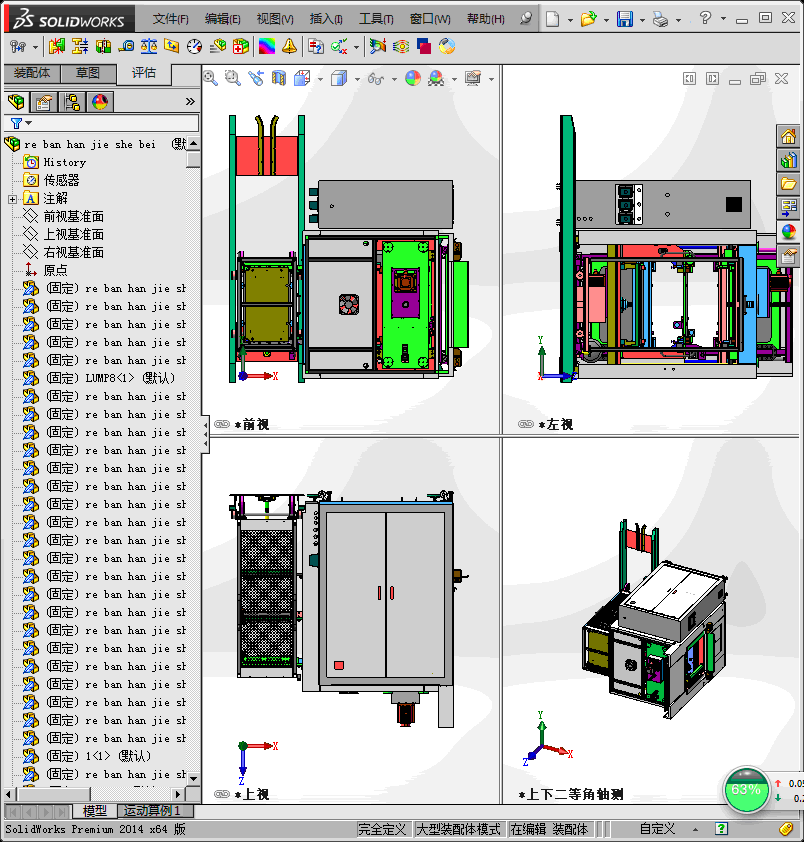Image resolution: width=804 pixels, height=842 pixels.
Task: Open SolidWorks Resources home pane
Action: coord(788,136)
